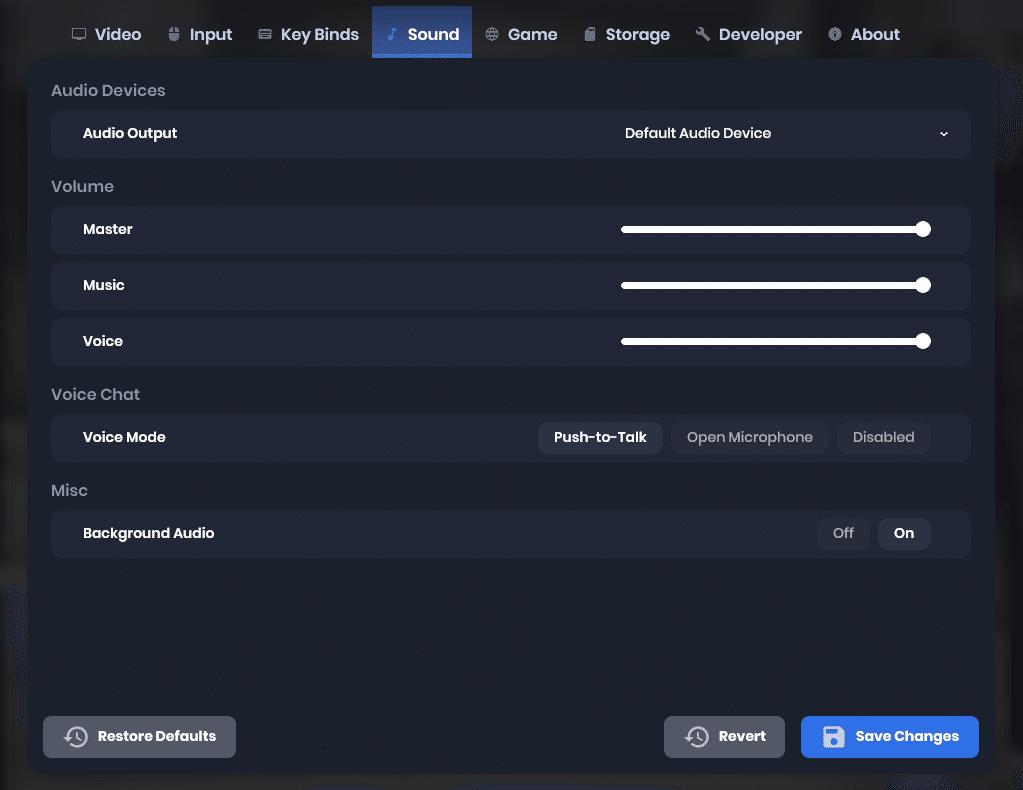
Task: Click the Voice volume slider handle
Action: click(923, 341)
